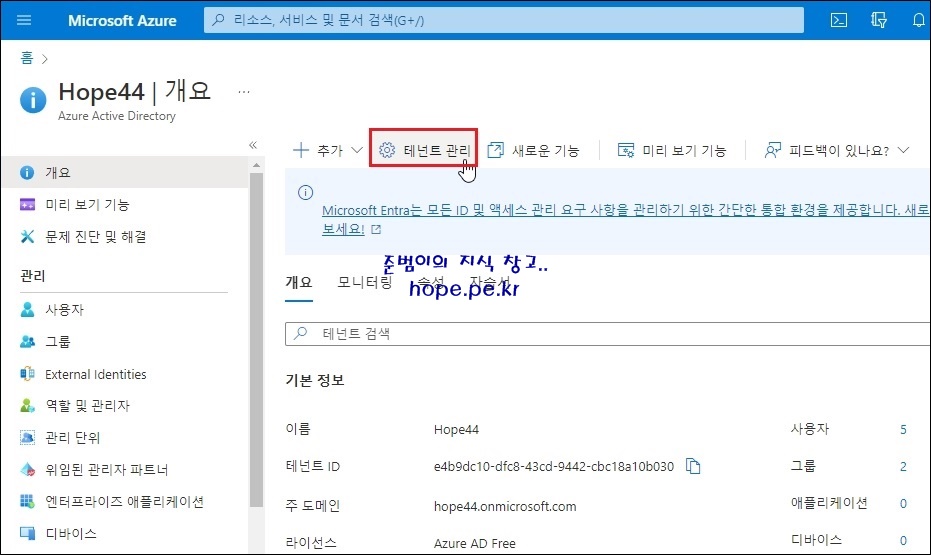The width and height of the screenshot is (931, 555).
Task: Click the 미리 보기 기능 toolbar icon
Action: pyautogui.click(x=626, y=150)
